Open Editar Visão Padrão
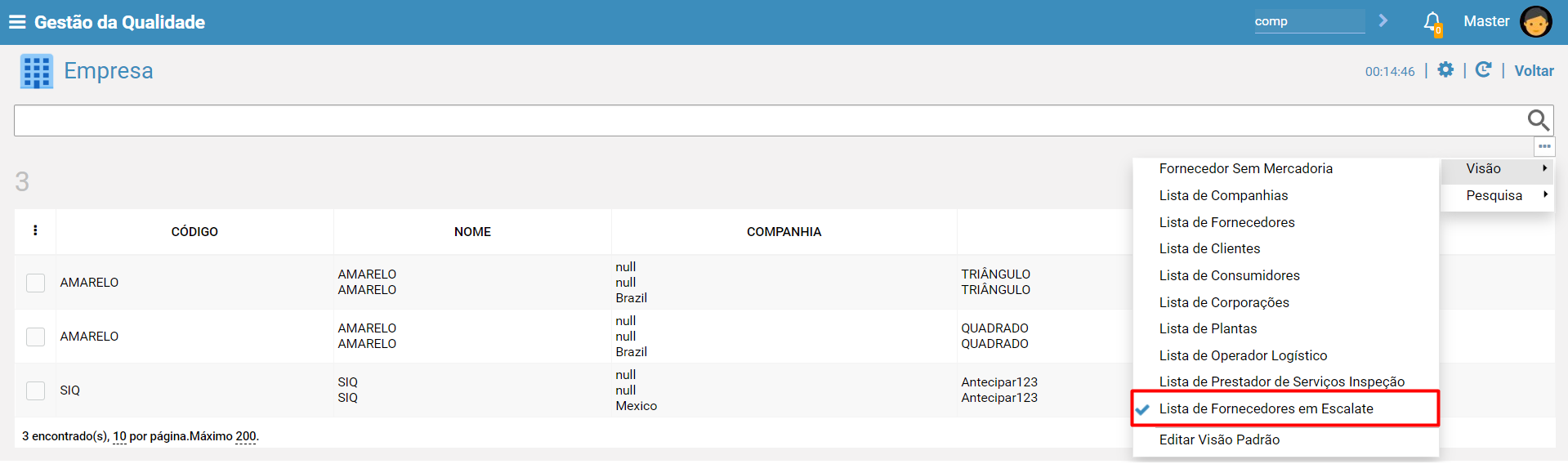The height and width of the screenshot is (464, 1568). (x=1219, y=439)
